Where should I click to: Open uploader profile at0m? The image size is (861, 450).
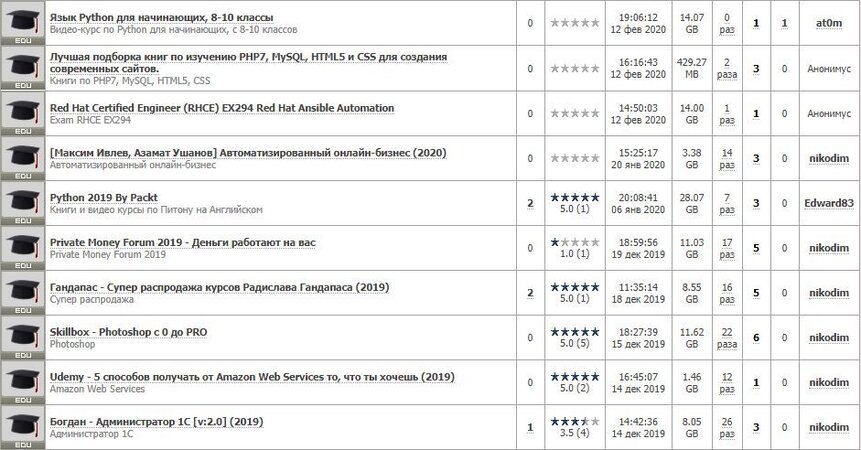[x=829, y=24]
